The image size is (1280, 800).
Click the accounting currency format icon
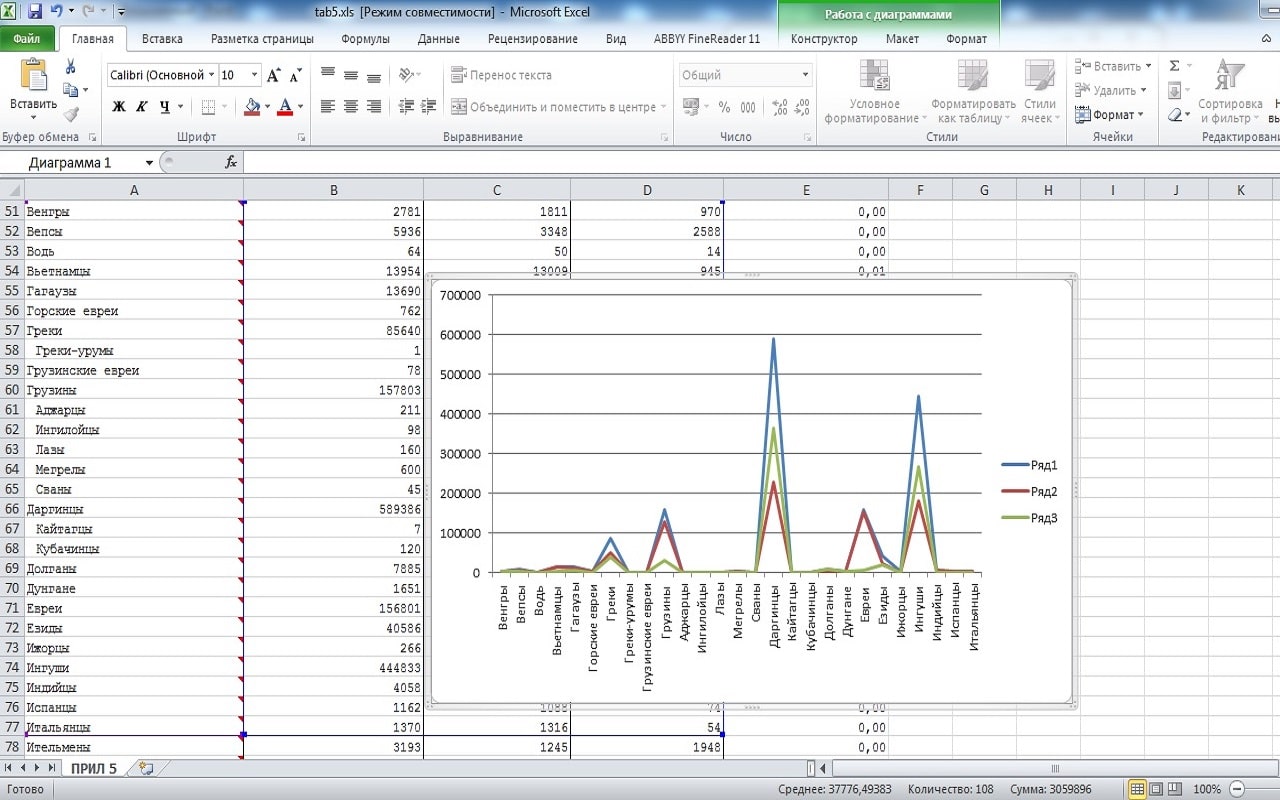pyautogui.click(x=690, y=107)
